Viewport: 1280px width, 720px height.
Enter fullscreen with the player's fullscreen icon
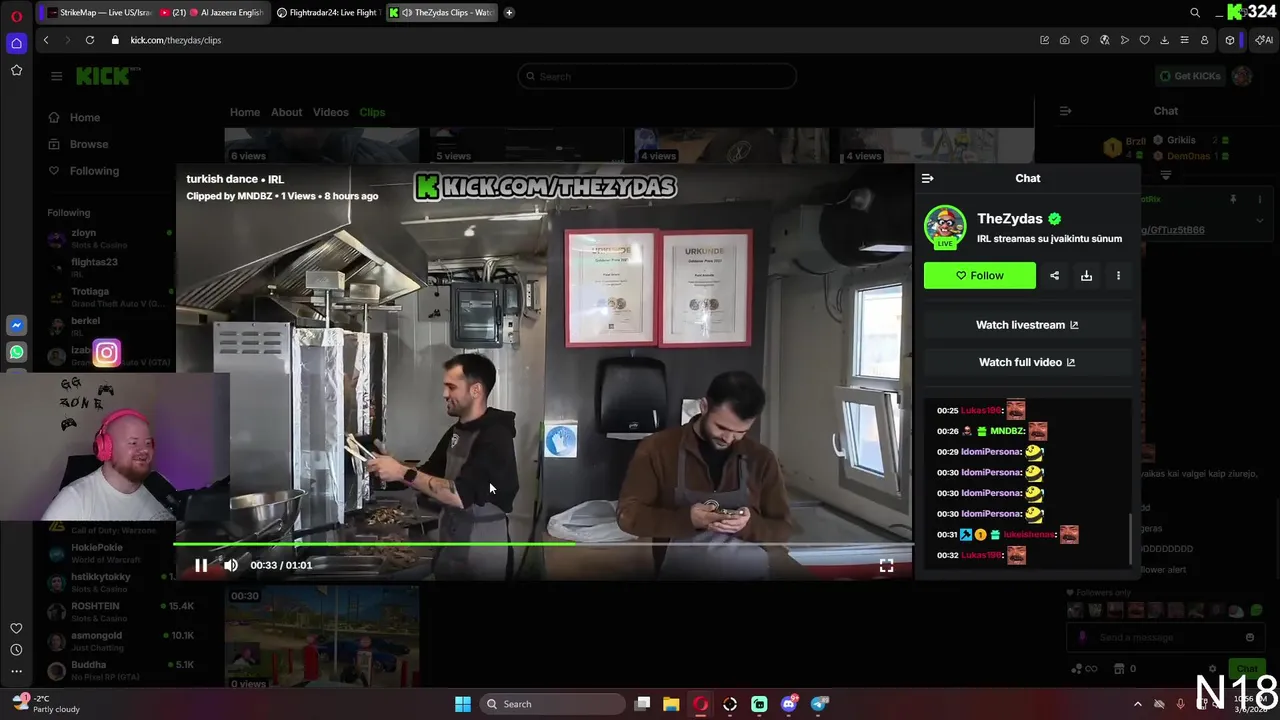click(x=886, y=566)
